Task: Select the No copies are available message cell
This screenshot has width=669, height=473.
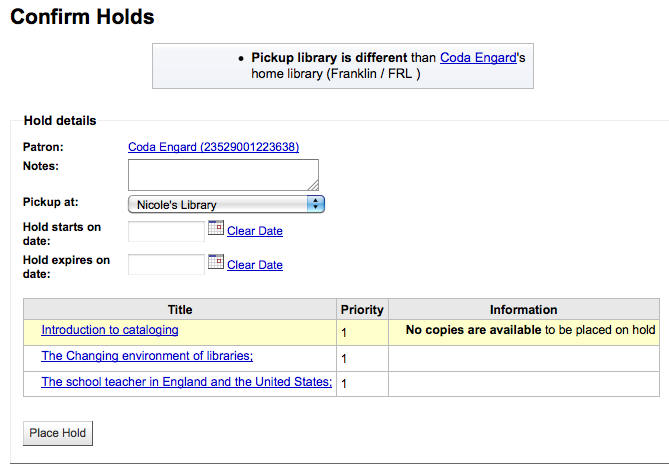Action: pos(524,332)
